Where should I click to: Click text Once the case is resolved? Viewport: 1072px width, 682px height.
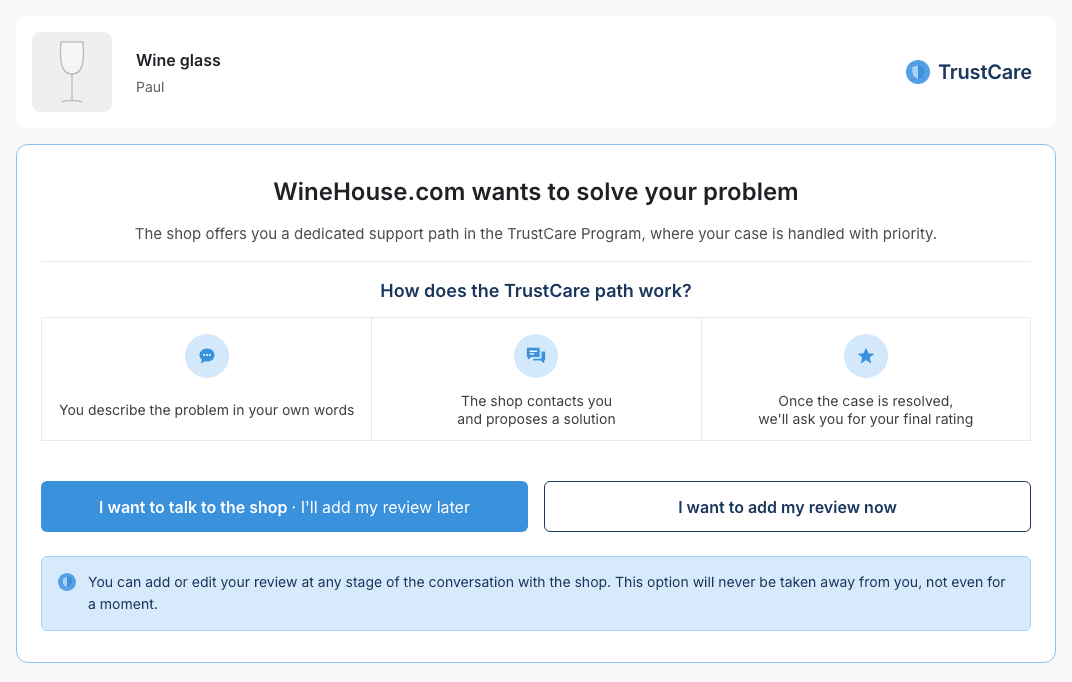[x=865, y=401]
